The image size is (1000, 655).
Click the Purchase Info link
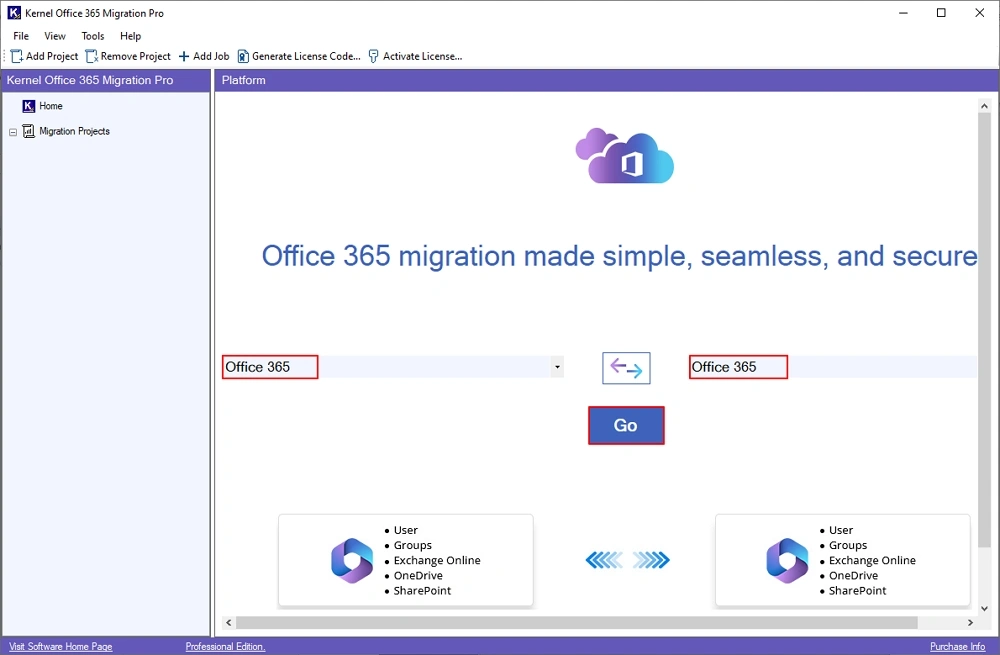point(957,646)
